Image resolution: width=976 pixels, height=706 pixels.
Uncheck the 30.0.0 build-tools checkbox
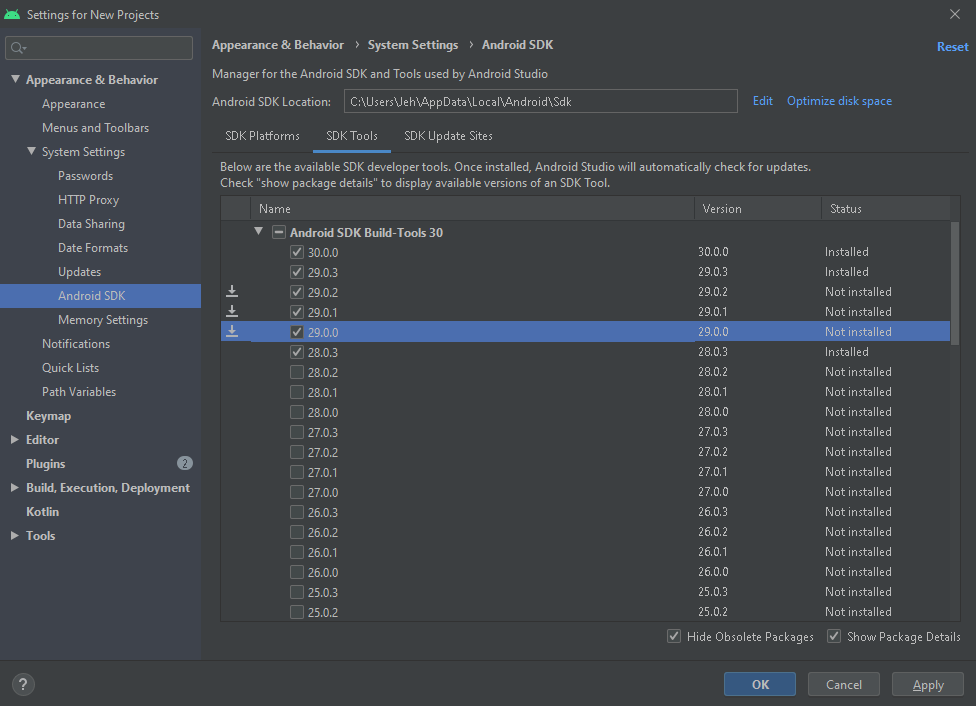(x=297, y=252)
